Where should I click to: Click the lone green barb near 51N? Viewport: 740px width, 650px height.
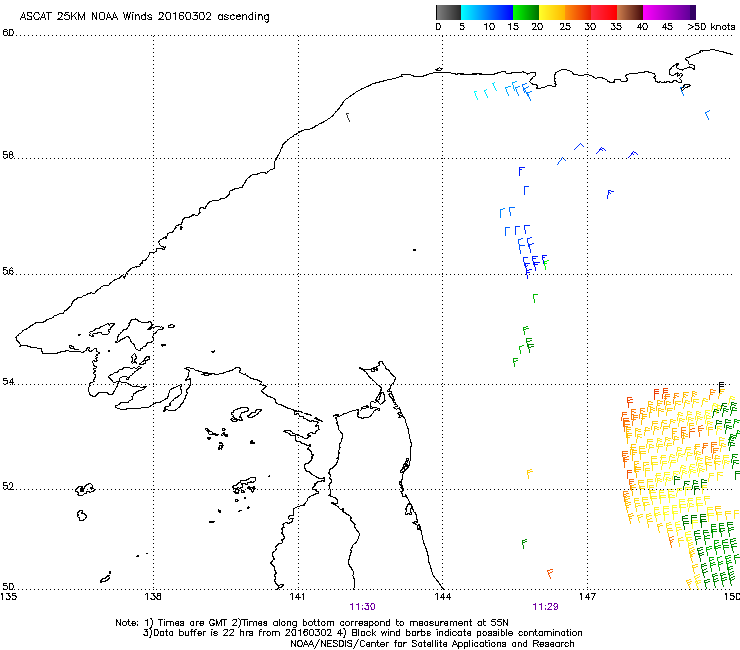(524, 544)
